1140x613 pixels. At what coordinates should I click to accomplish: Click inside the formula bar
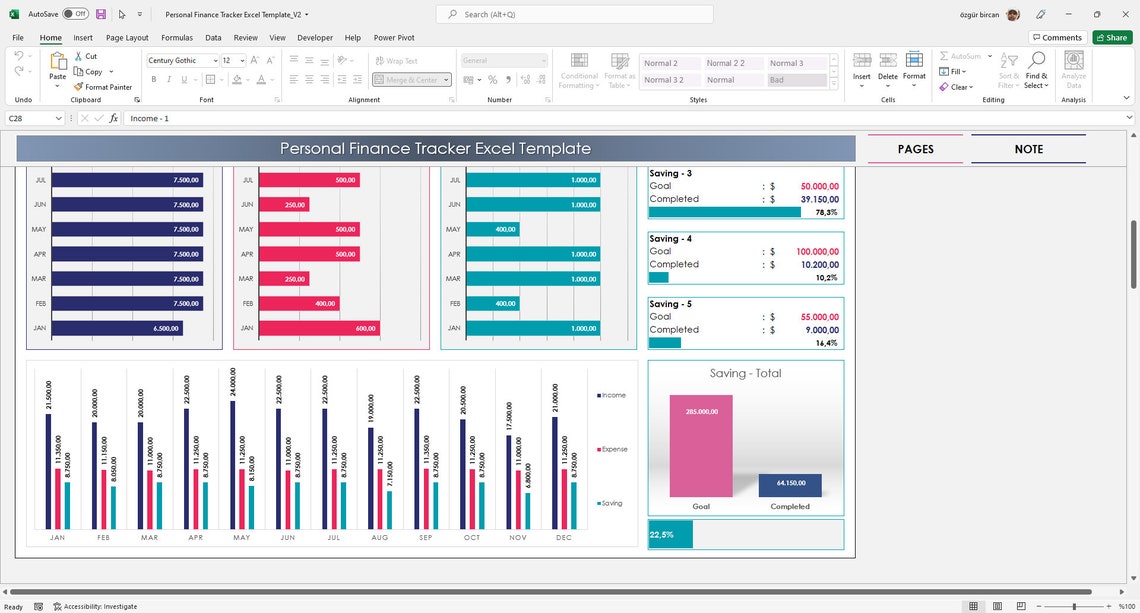tap(300, 118)
